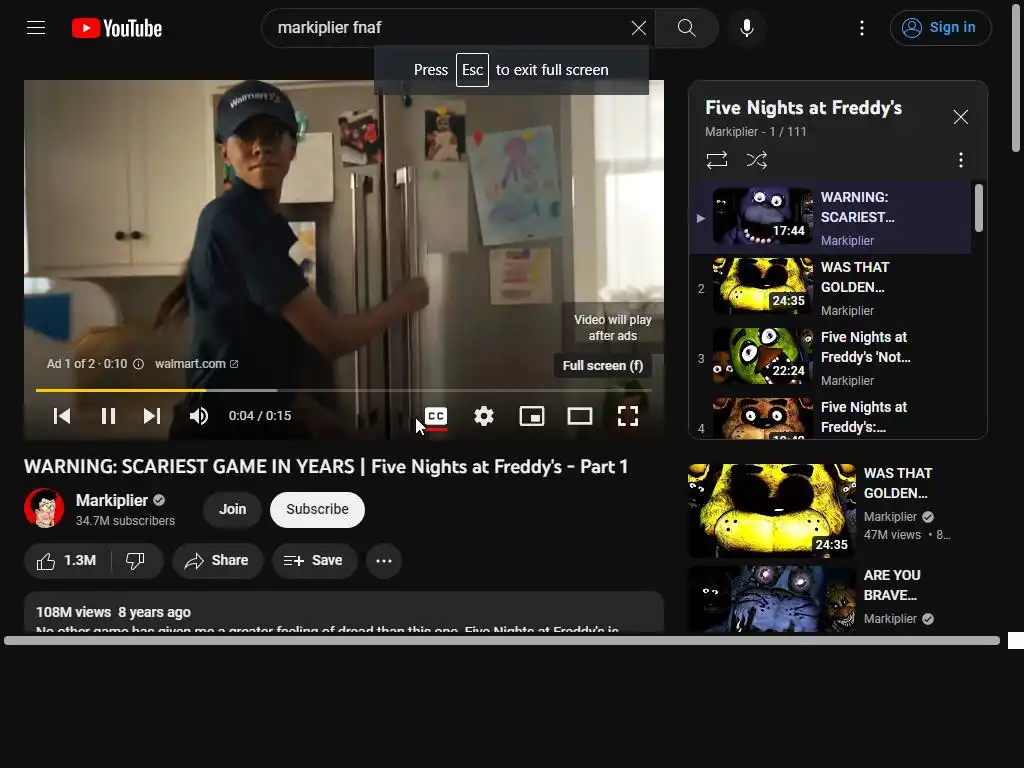Dislike this video
Screen dimensions: 1024x768
135,560
